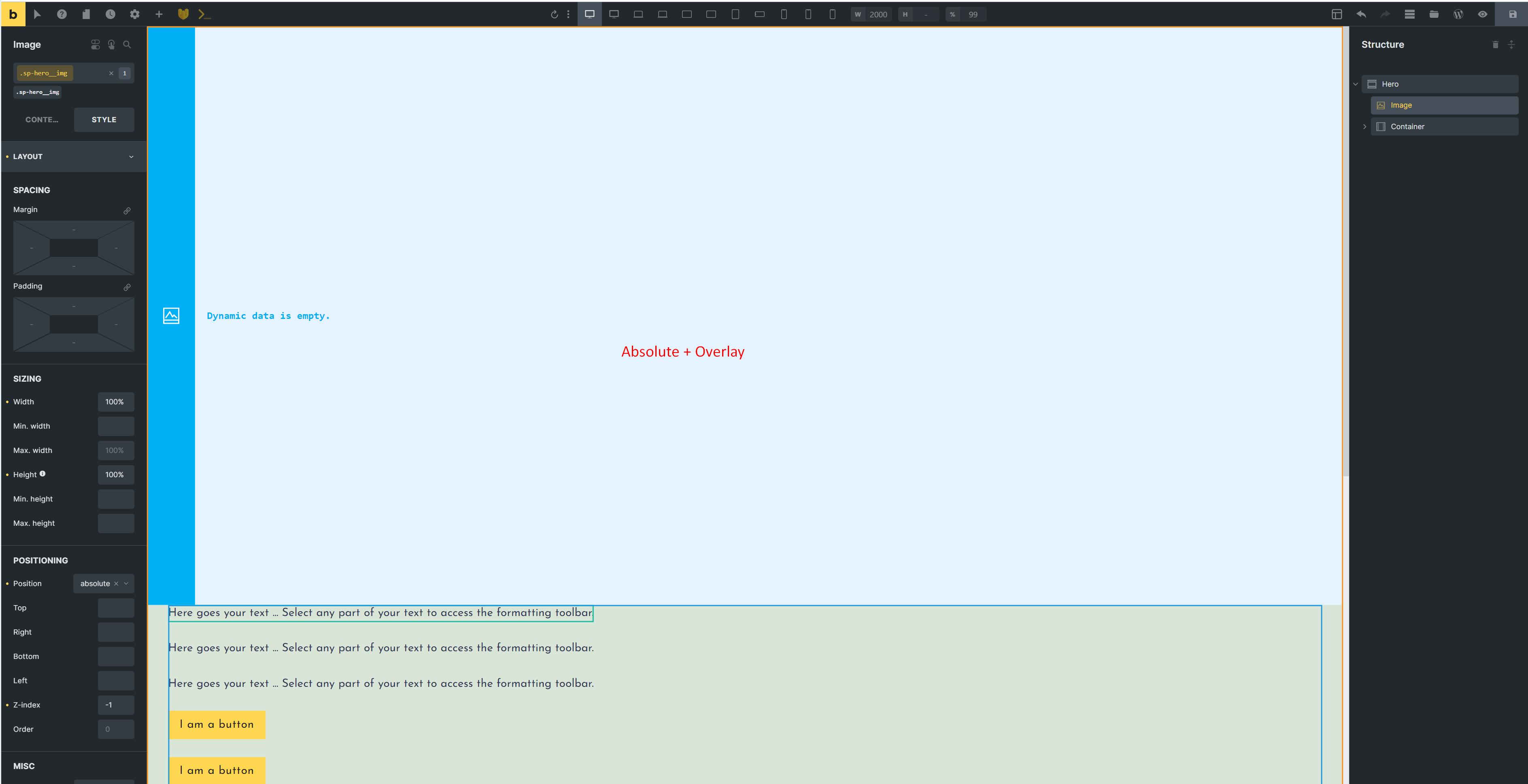Screen dimensions: 1528x784
Task: Click the Height info tooltip icon
Action: click(43, 474)
